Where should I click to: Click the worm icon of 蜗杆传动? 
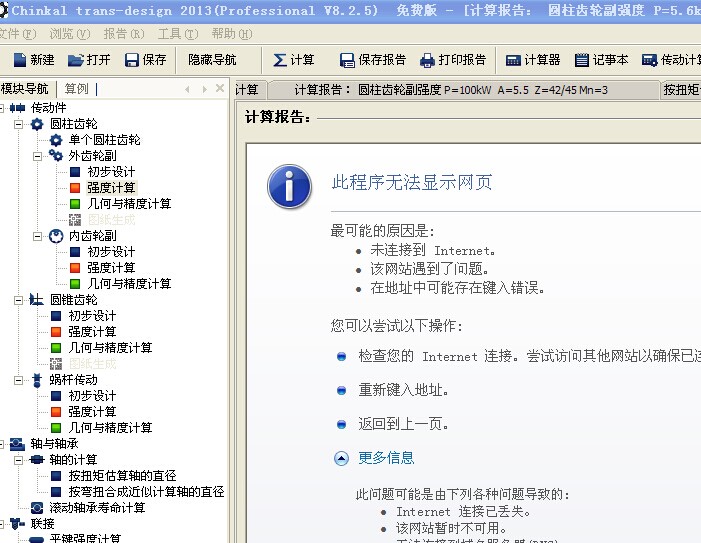(x=38, y=380)
